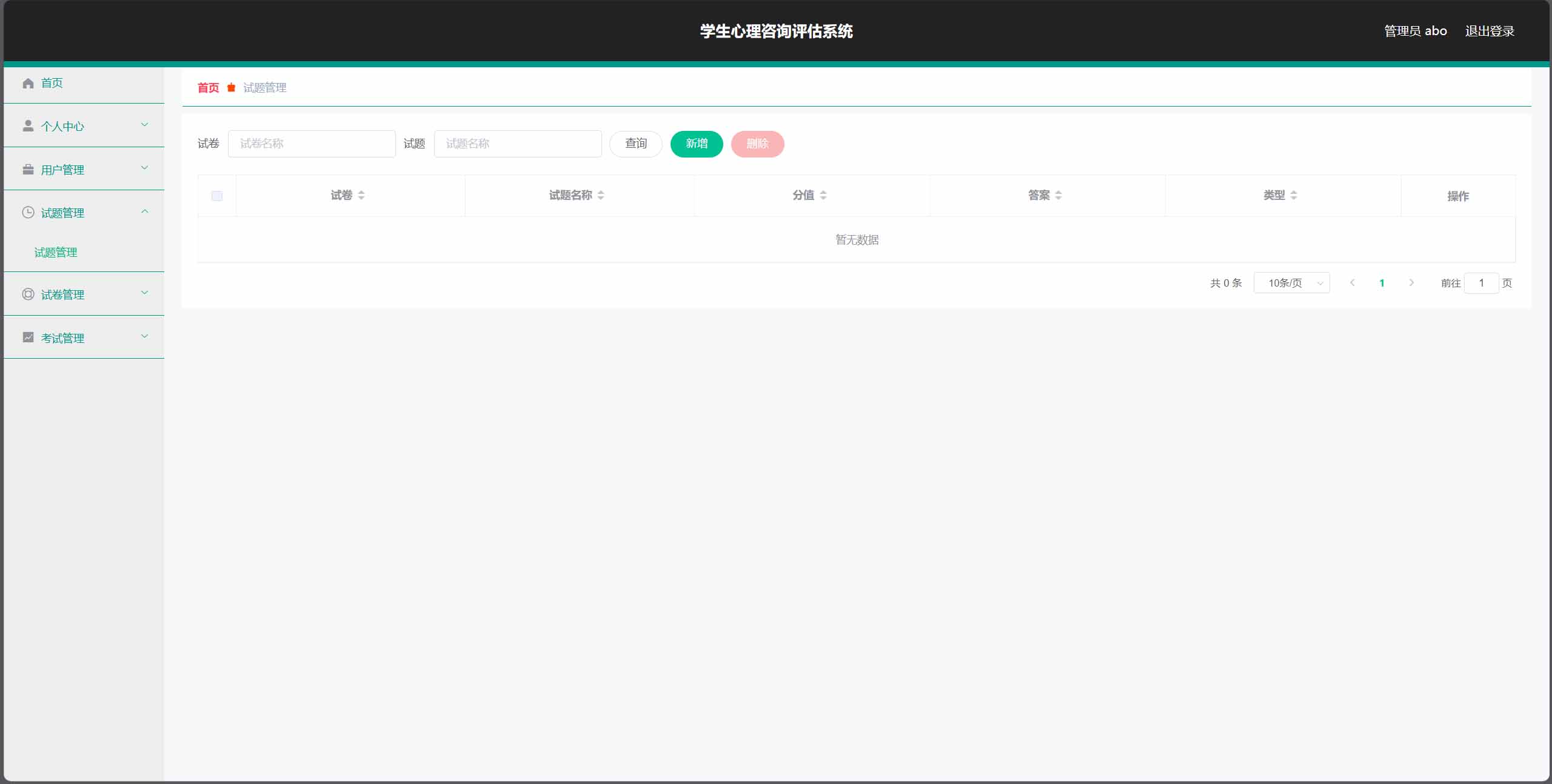Expand the 个人中心 menu chevron
1552x784 pixels.
click(x=144, y=125)
